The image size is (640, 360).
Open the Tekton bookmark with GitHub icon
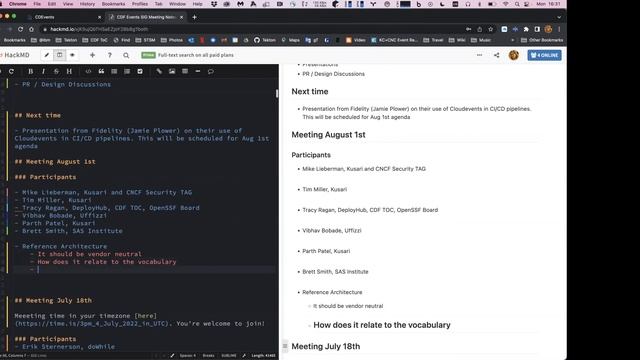265,40
